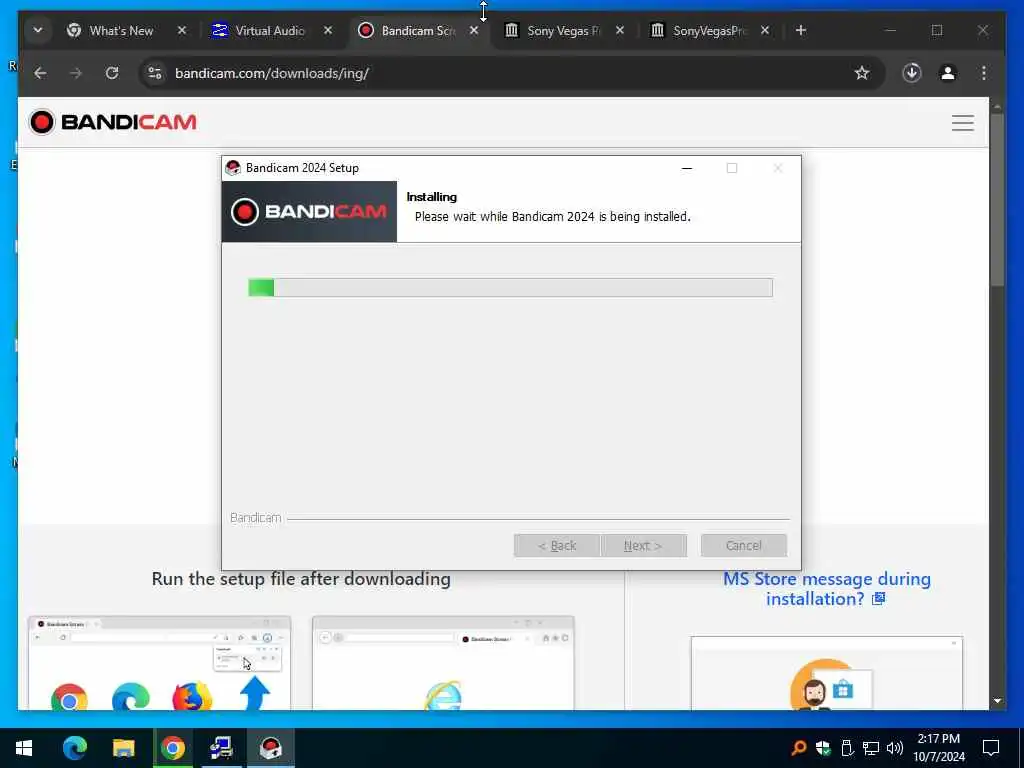Select the Bandicam setup taskbar icon
The height and width of the screenshot is (768, 1024).
tap(270, 748)
